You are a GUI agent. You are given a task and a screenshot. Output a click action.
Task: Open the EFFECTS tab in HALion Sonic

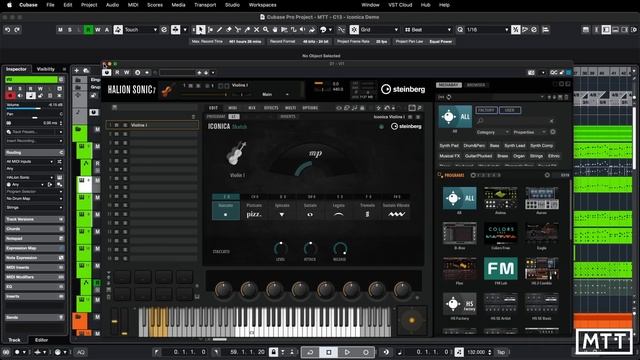point(271,108)
